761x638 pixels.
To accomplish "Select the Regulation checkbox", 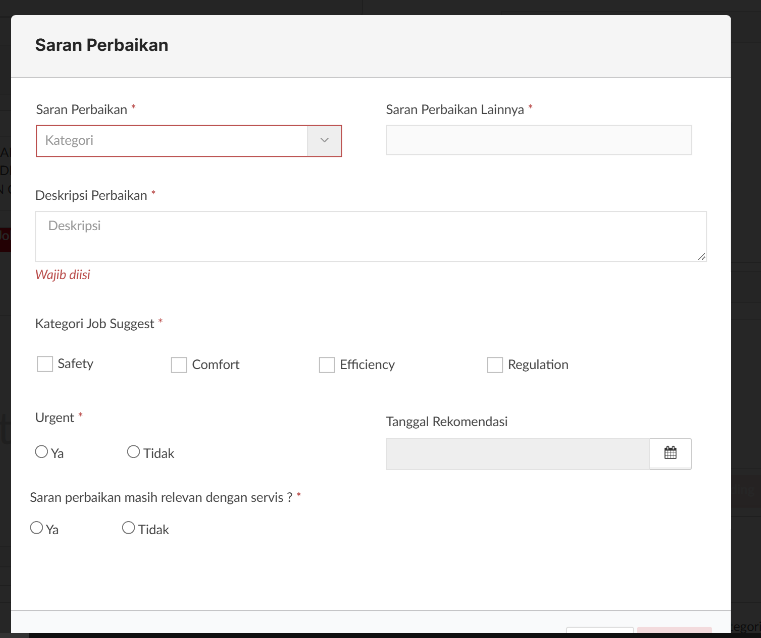I will pyautogui.click(x=495, y=365).
